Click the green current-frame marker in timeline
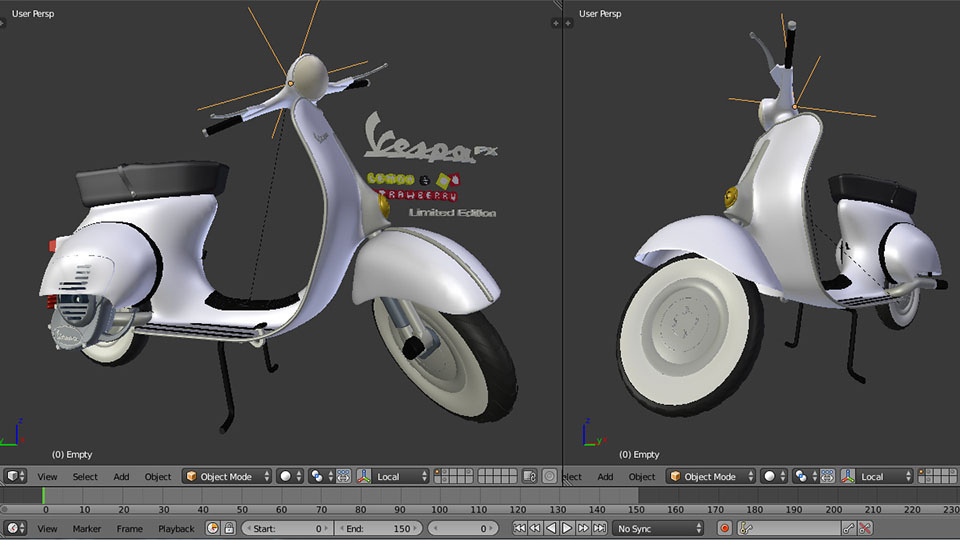The width and height of the screenshot is (960, 540). pos(43,495)
